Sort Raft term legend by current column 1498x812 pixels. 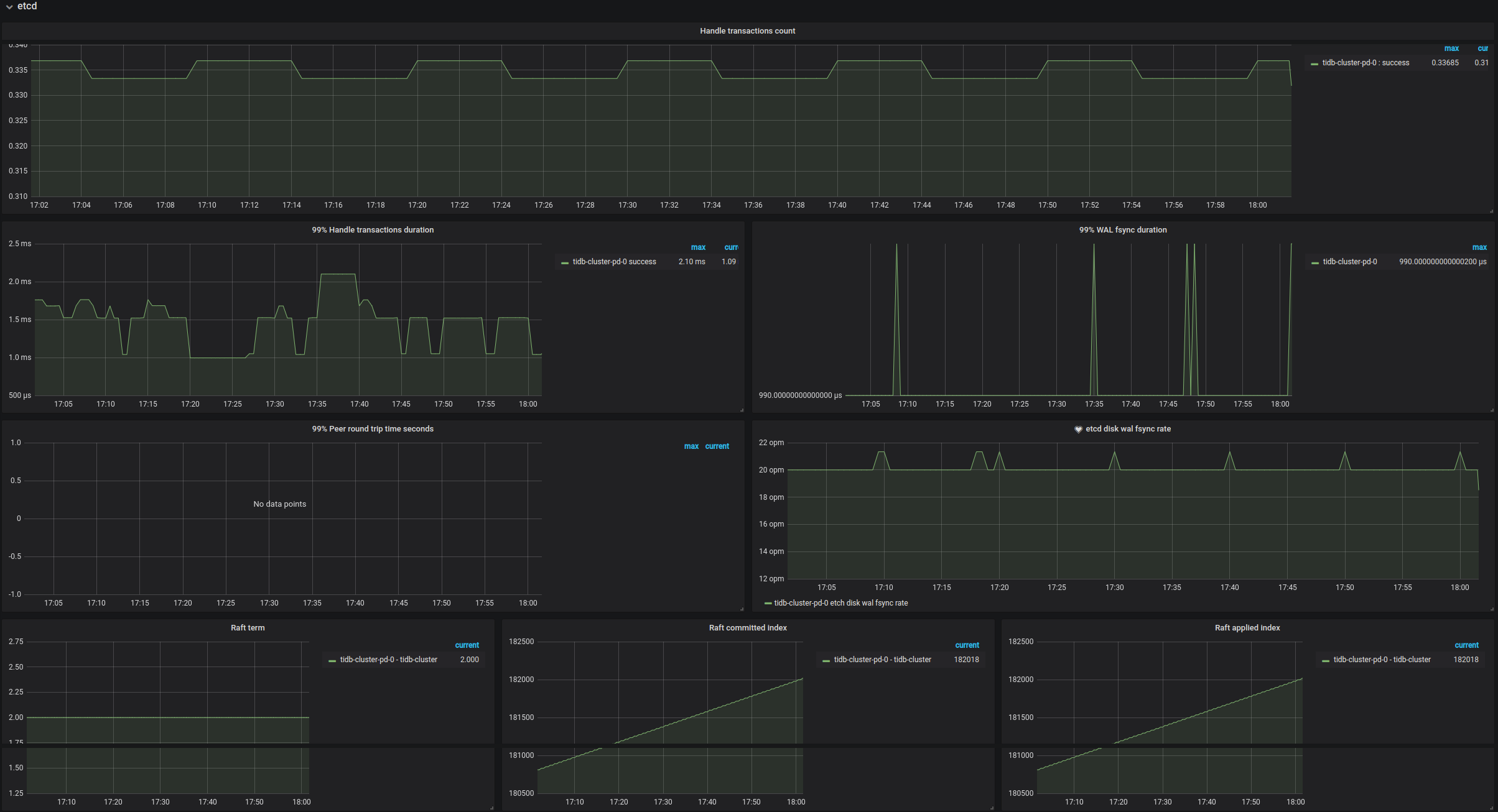pos(467,645)
